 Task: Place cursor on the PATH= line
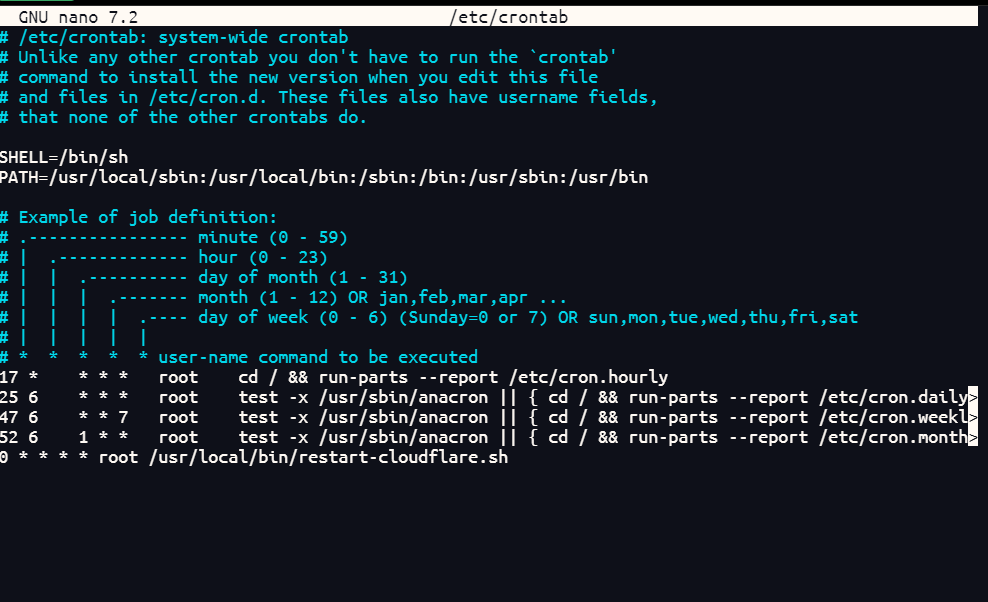click(323, 177)
